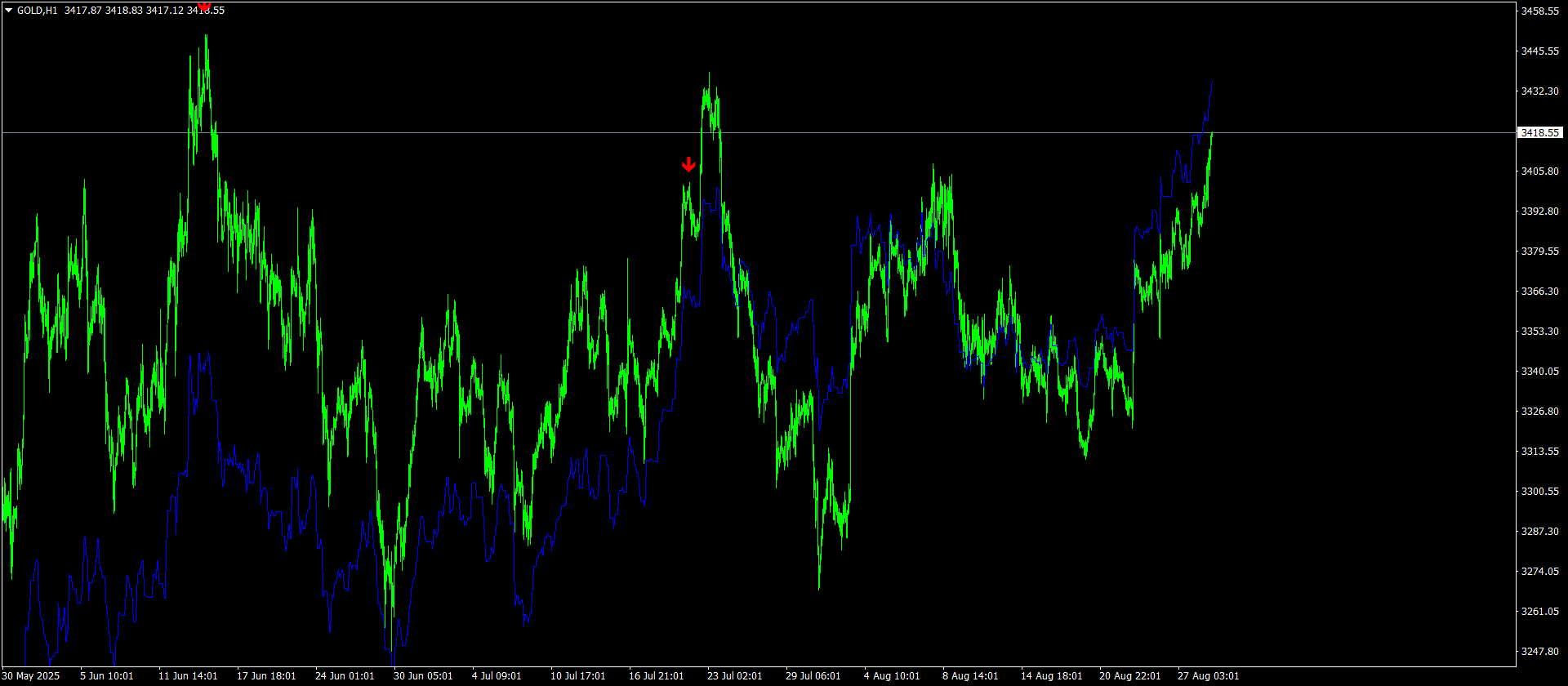Click the 3458.55 price axis label

[1539, 11]
